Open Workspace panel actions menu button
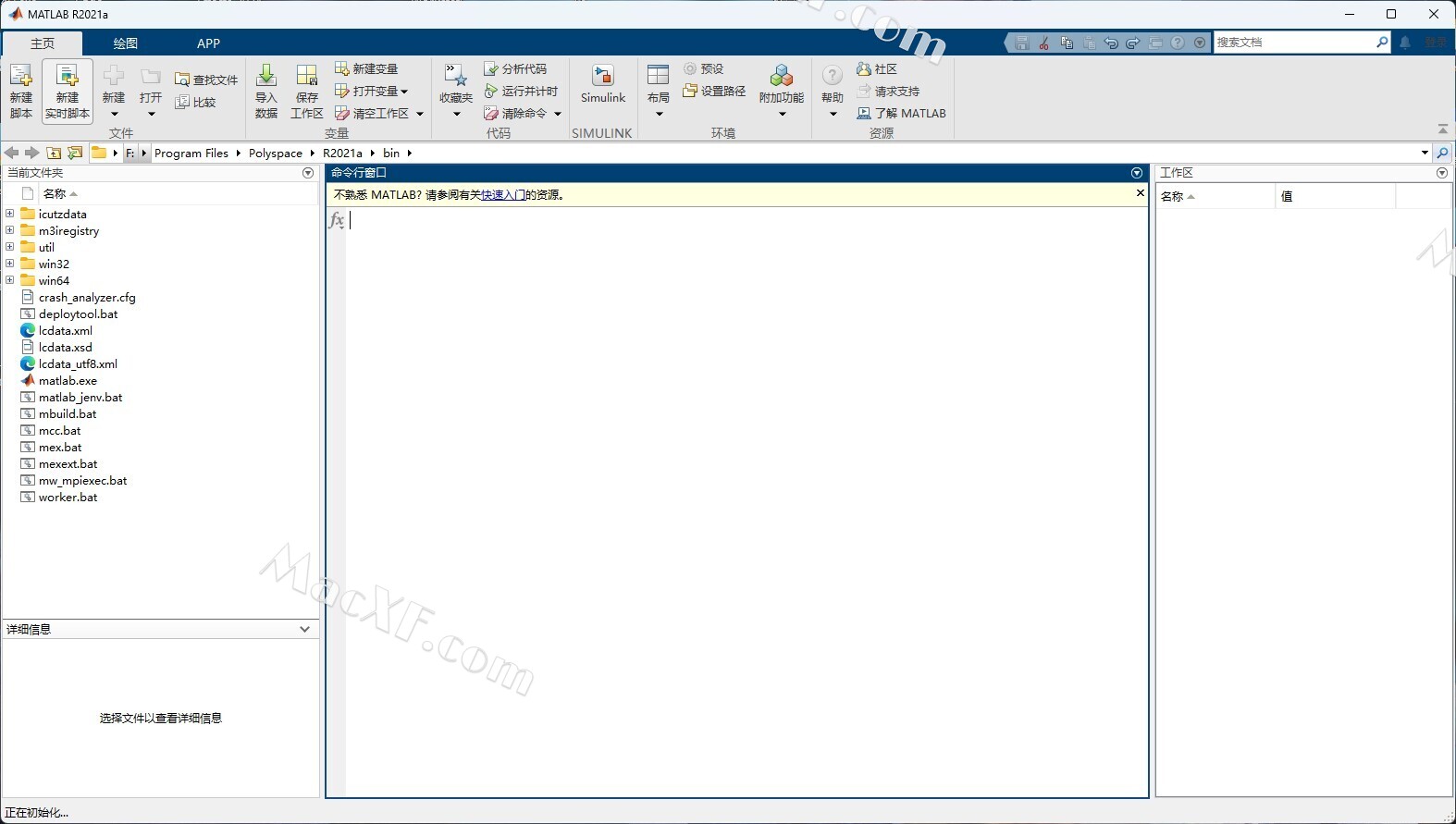 click(x=1441, y=173)
